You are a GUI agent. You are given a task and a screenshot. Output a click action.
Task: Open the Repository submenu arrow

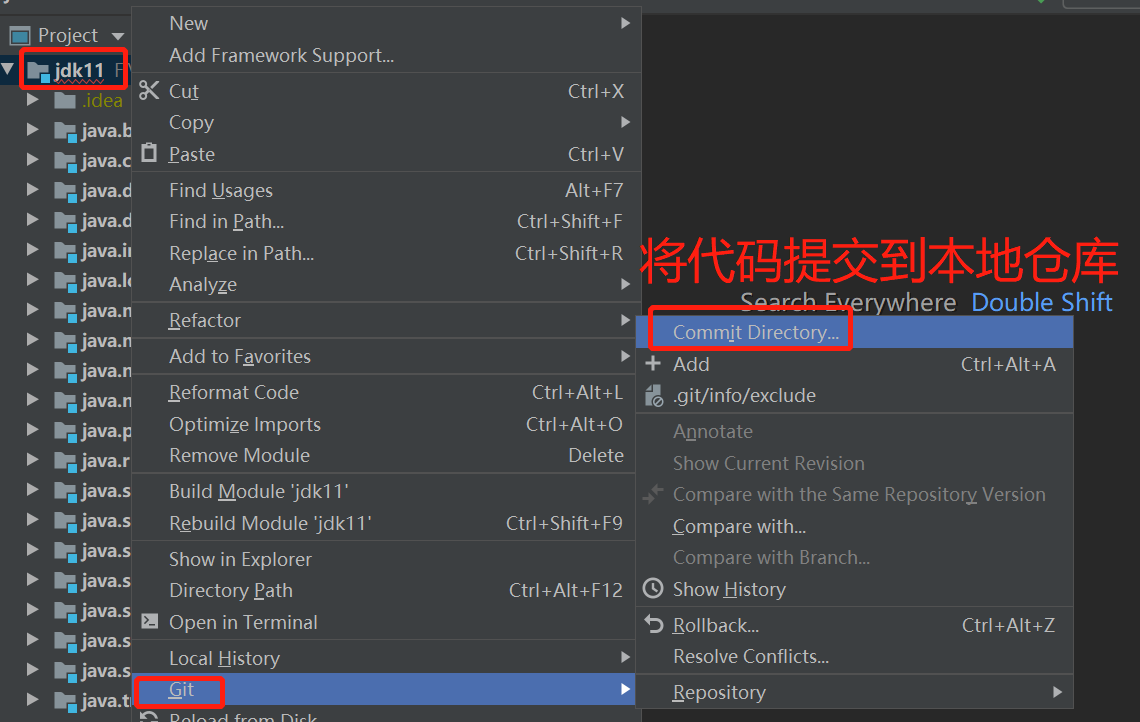pos(1058,692)
